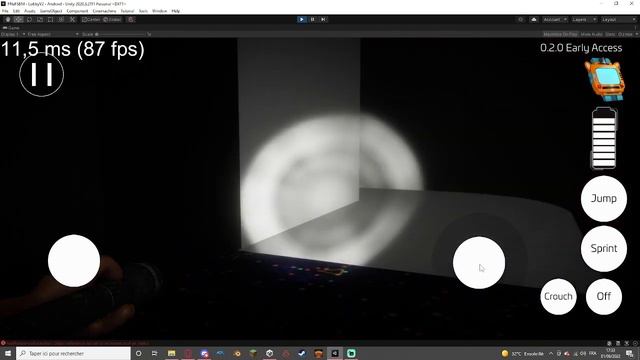The height and width of the screenshot is (360, 640).
Task: Click the Crouch button
Action: click(558, 296)
